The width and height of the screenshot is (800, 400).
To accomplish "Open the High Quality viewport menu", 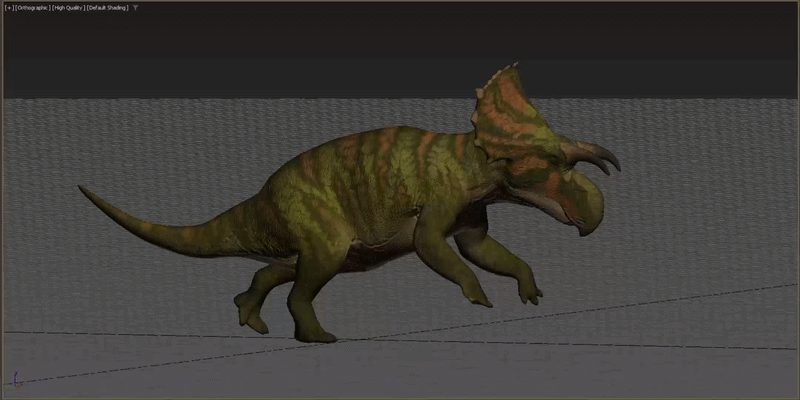I will tap(69, 8).
